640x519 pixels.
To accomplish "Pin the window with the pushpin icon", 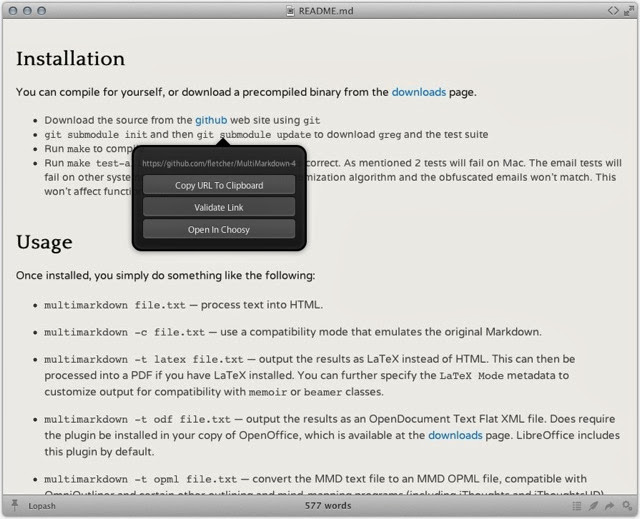I will 15,505.
